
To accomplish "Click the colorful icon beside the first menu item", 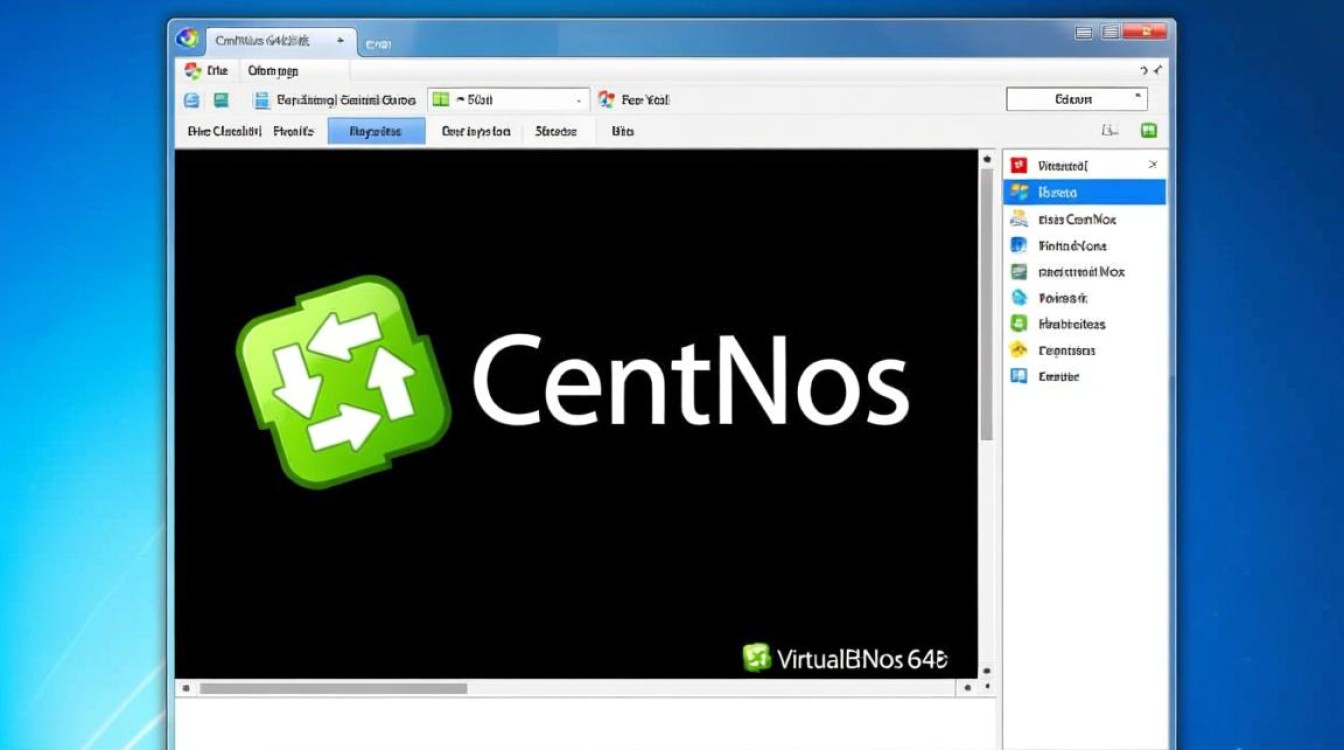I will [x=193, y=71].
